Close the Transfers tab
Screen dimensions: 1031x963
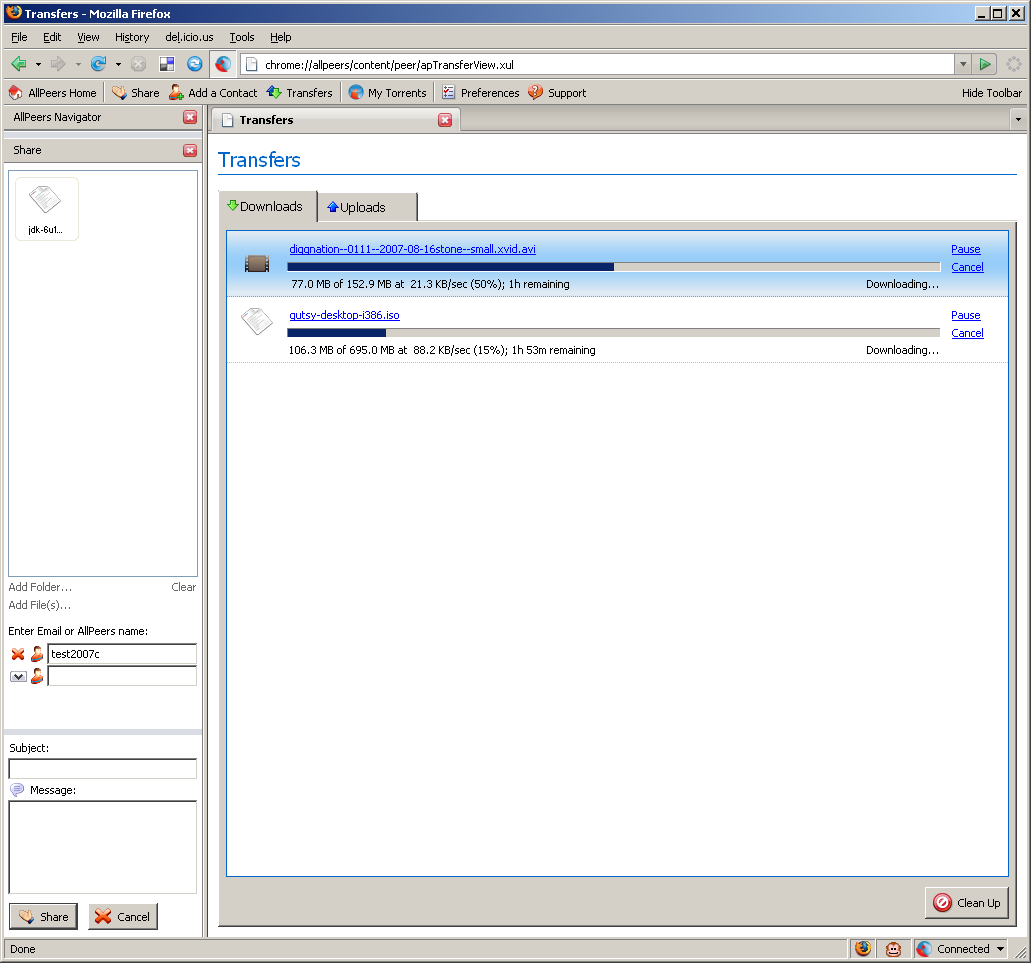(x=445, y=120)
